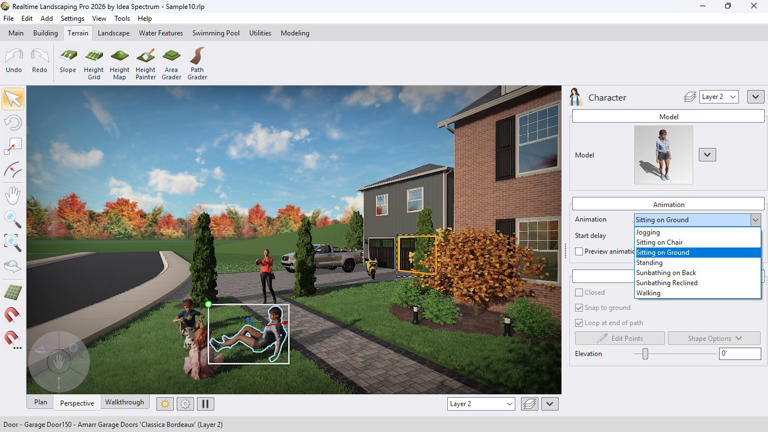Pause the animation playback
This screenshot has height=432, width=768.
click(x=205, y=404)
